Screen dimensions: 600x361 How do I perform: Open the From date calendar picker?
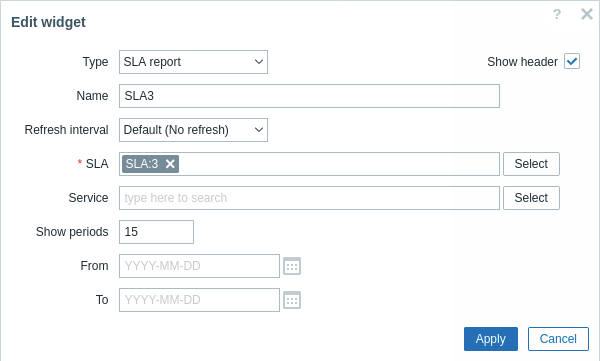292,266
